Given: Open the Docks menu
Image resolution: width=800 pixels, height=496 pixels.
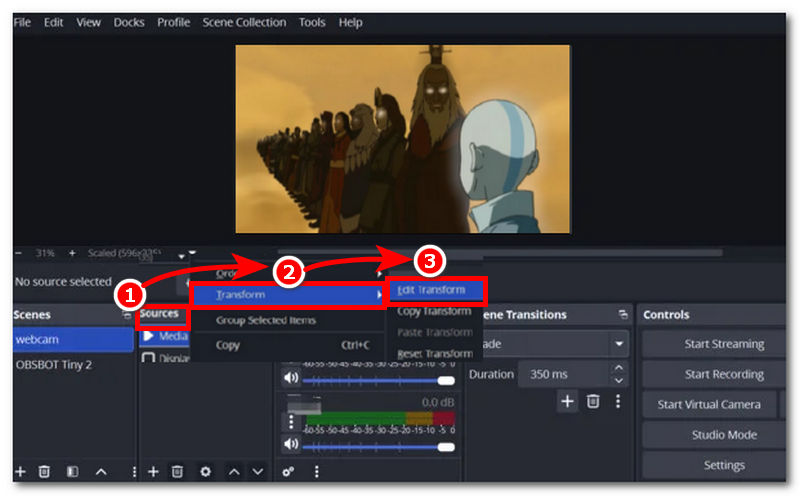Looking at the screenshot, I should pos(129,22).
